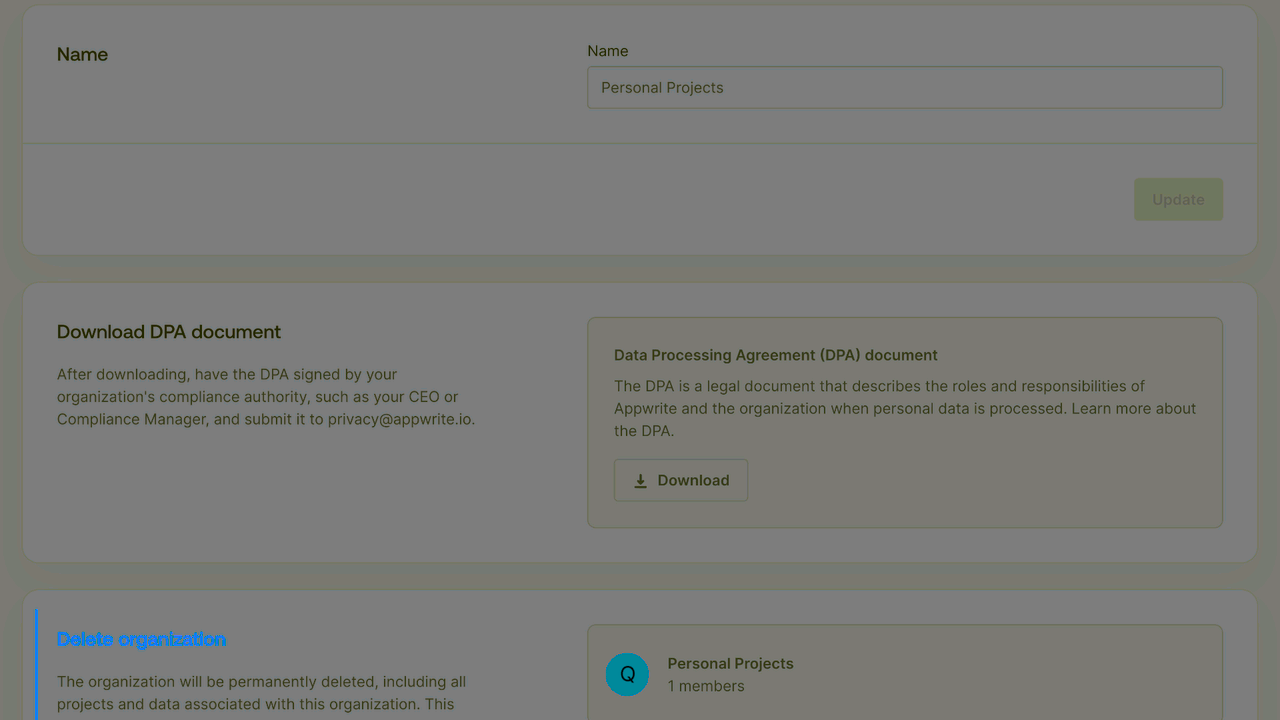Click the Delete organization description text

point(261,692)
